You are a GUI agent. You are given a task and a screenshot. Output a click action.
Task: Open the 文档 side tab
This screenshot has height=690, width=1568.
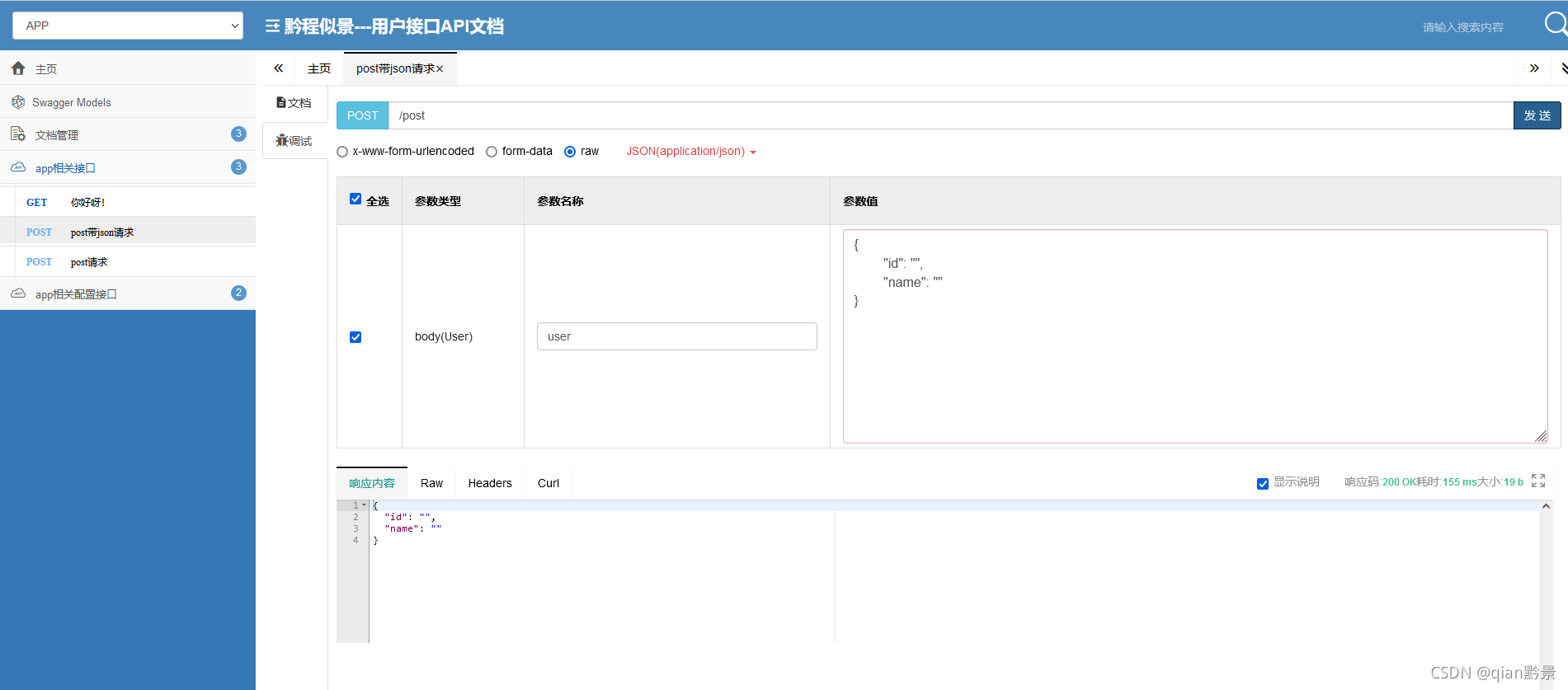coord(294,103)
